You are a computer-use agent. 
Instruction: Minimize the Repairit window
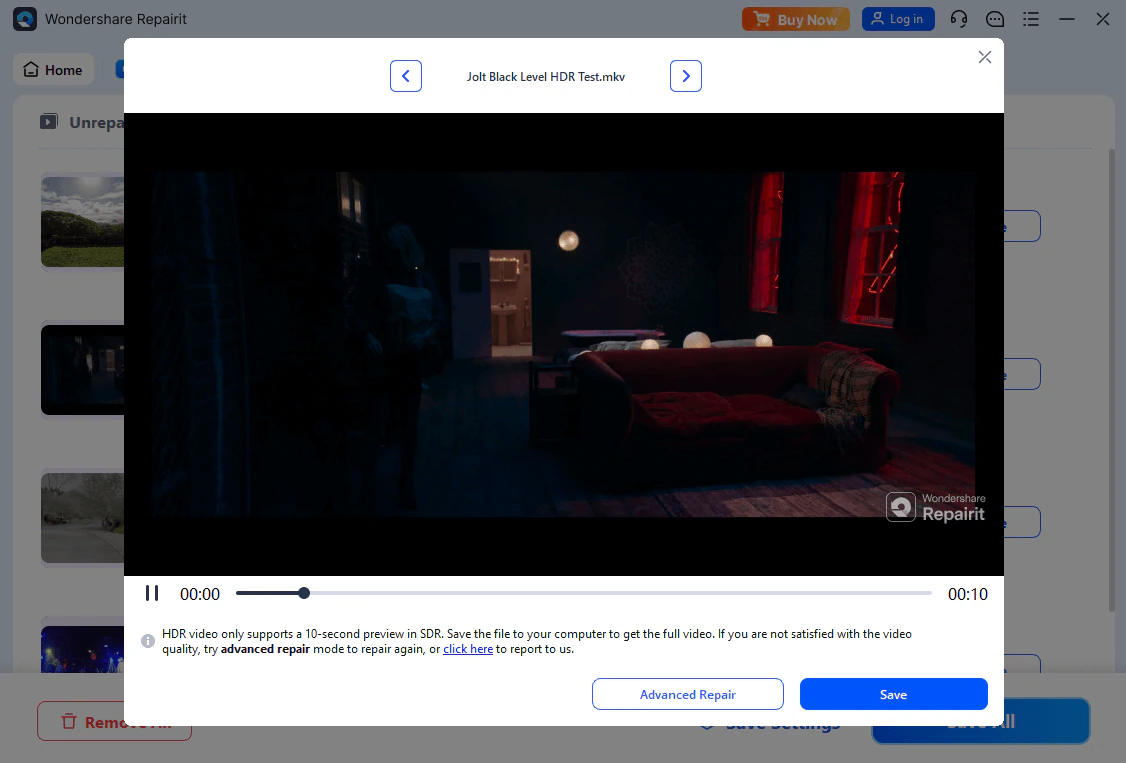click(1067, 19)
